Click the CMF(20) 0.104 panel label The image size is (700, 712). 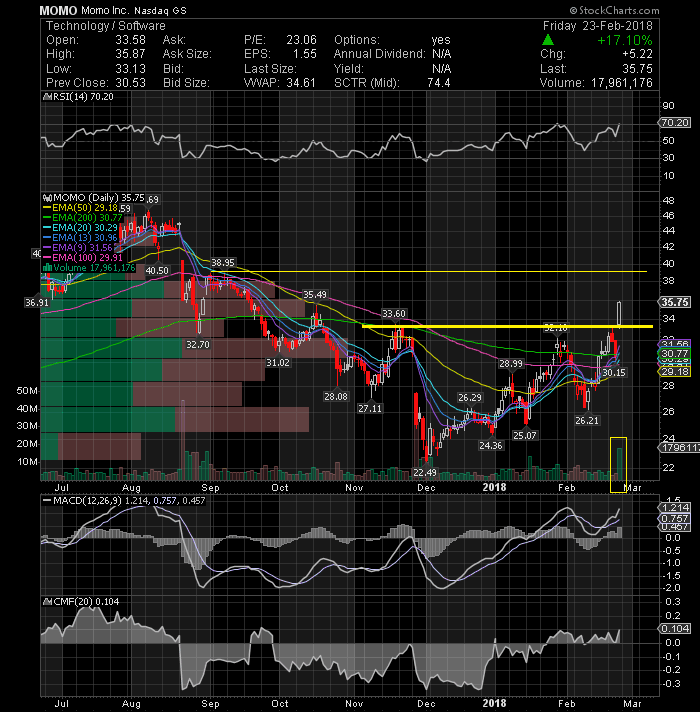86,602
